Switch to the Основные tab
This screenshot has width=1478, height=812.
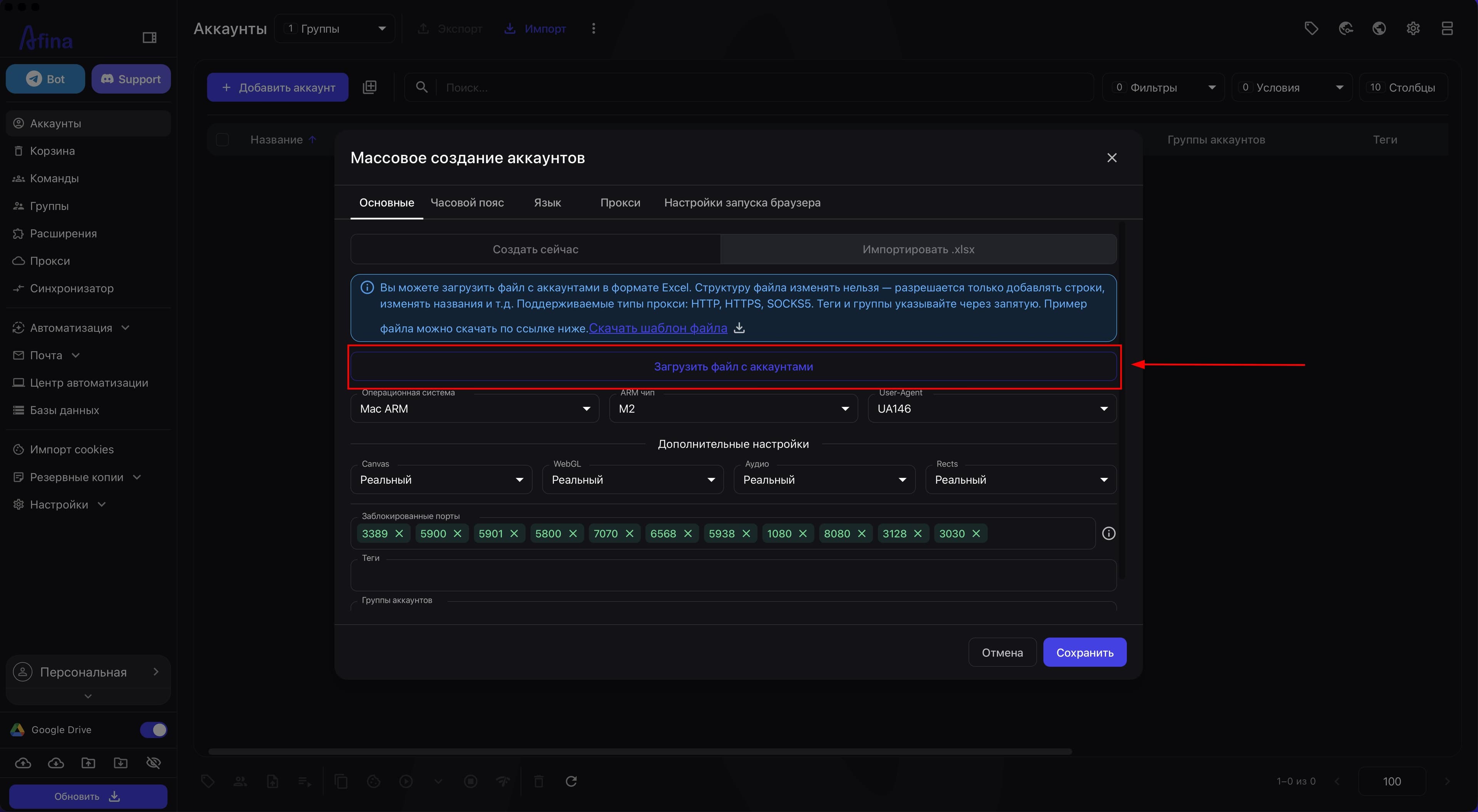pos(387,202)
